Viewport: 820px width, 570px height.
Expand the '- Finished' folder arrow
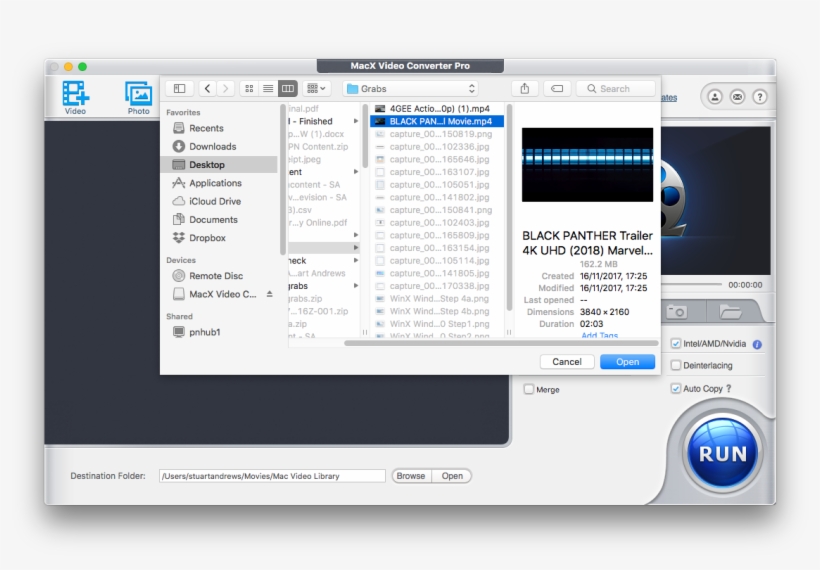[356, 121]
